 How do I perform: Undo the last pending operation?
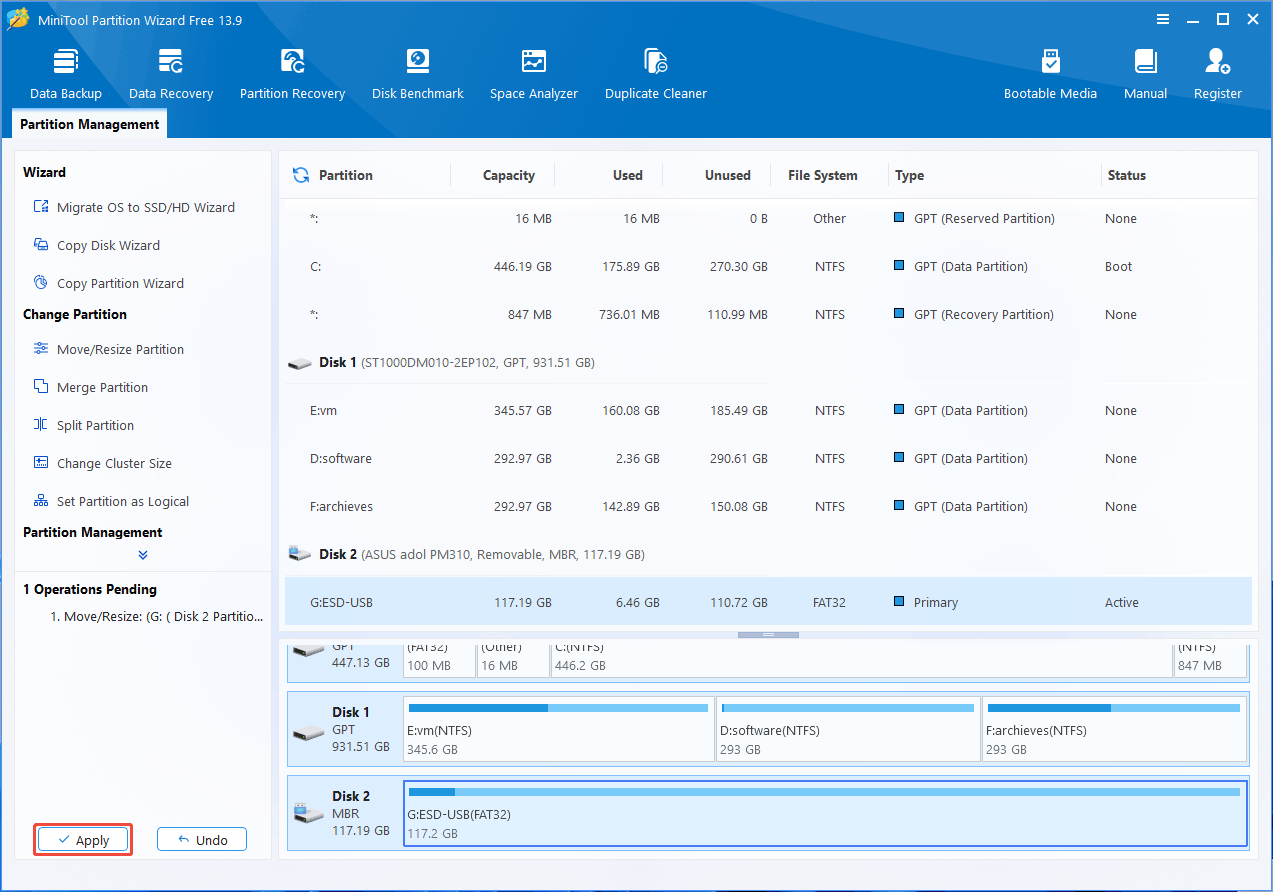[202, 840]
